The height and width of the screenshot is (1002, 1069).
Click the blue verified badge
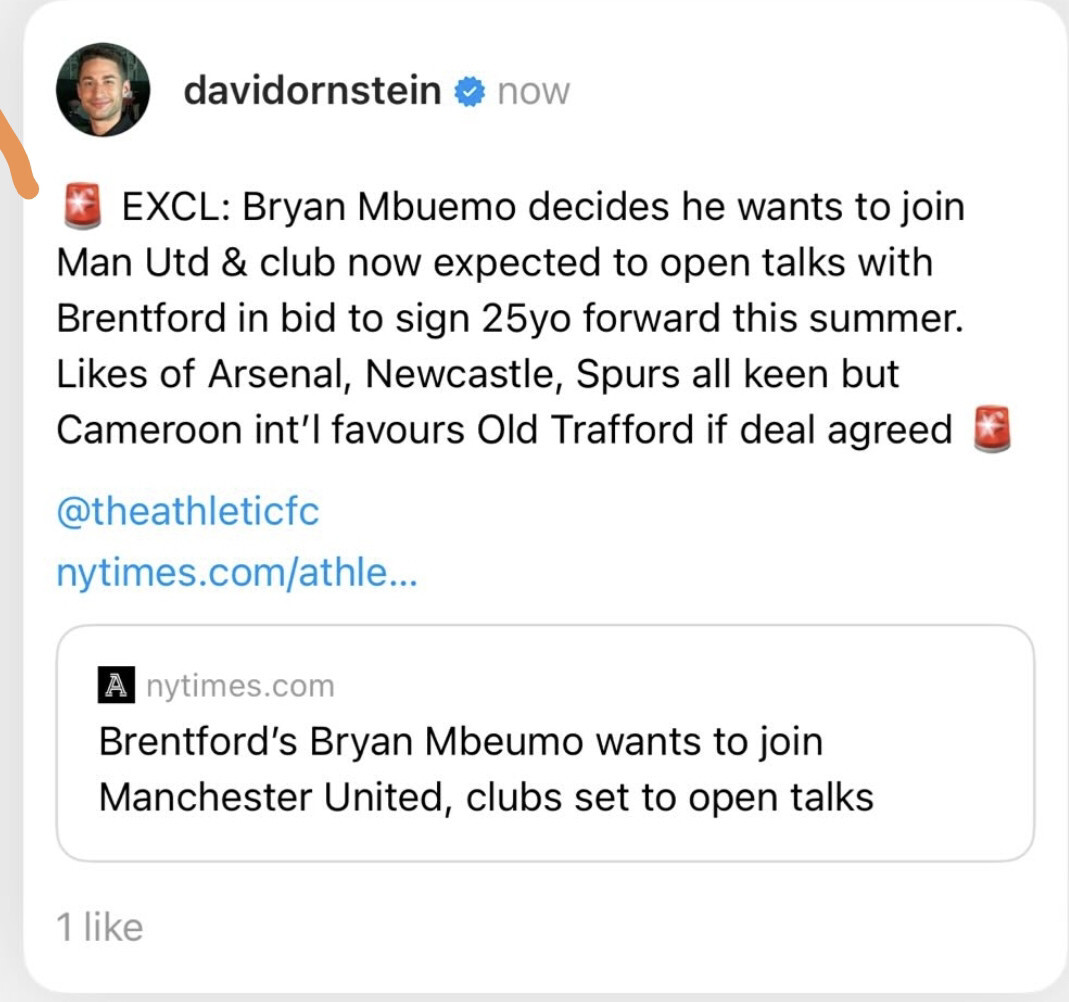pos(468,92)
